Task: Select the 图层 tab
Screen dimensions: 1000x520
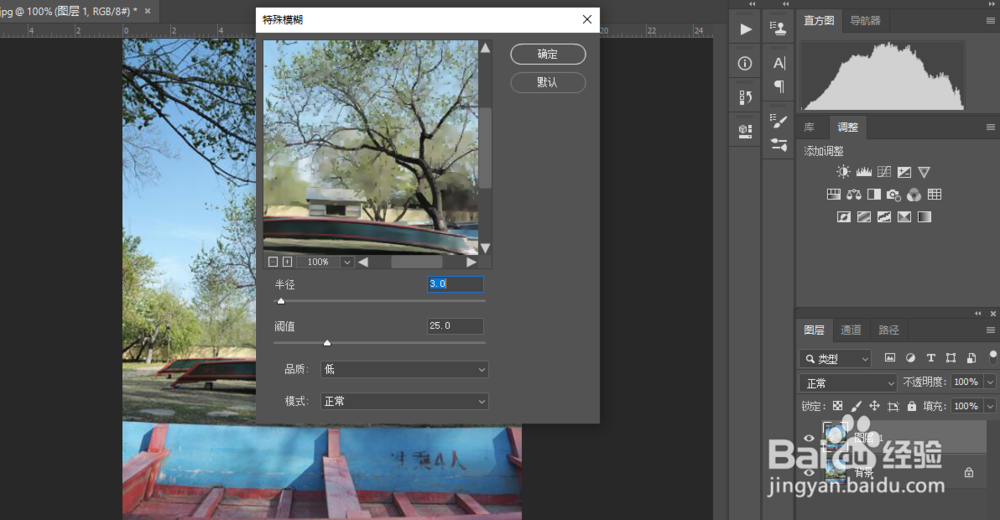Action: (x=814, y=330)
